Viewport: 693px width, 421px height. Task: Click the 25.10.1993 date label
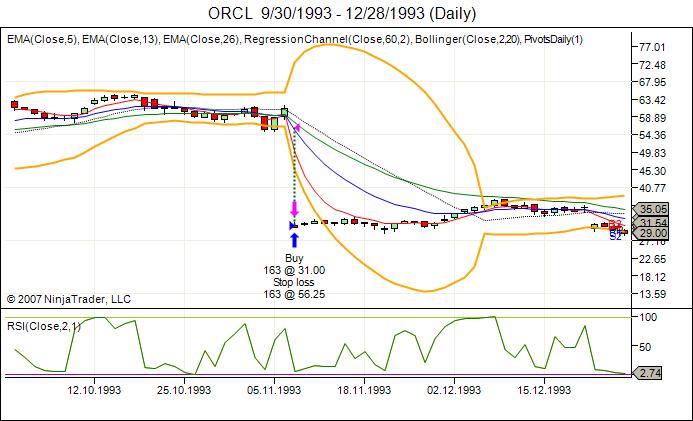(x=184, y=391)
